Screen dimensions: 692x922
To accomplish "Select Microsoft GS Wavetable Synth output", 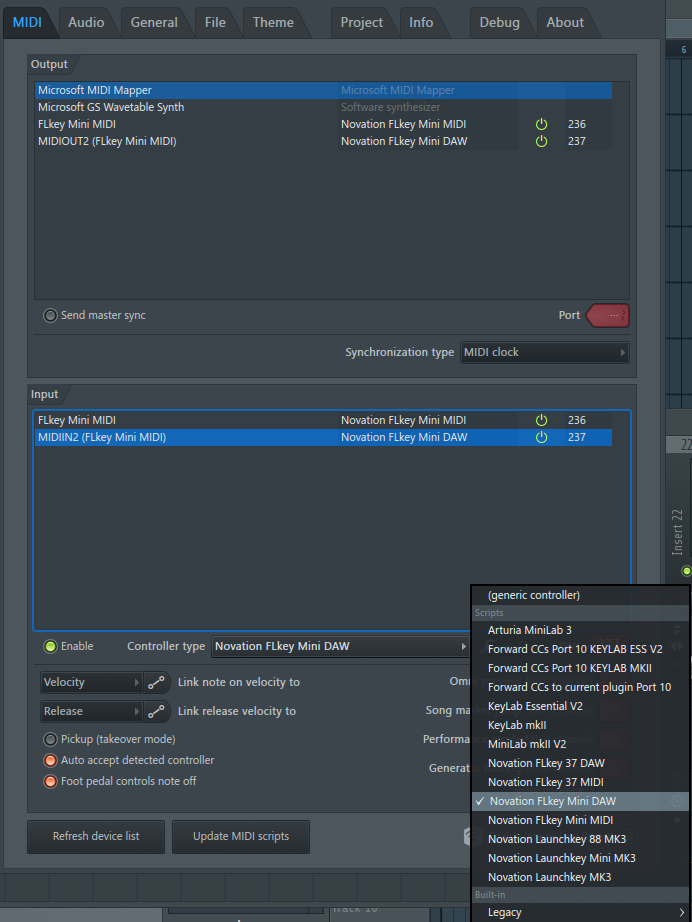I will pyautogui.click(x=323, y=107).
